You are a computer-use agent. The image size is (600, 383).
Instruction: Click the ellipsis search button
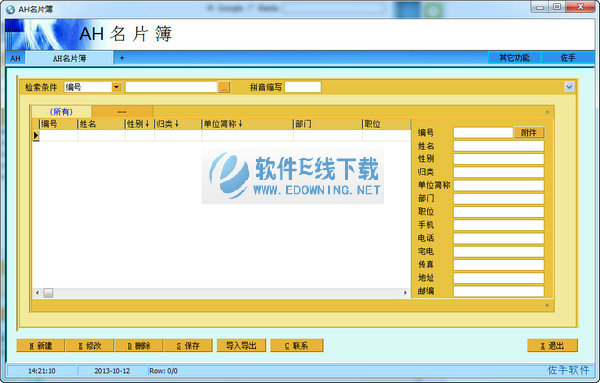click(x=224, y=87)
